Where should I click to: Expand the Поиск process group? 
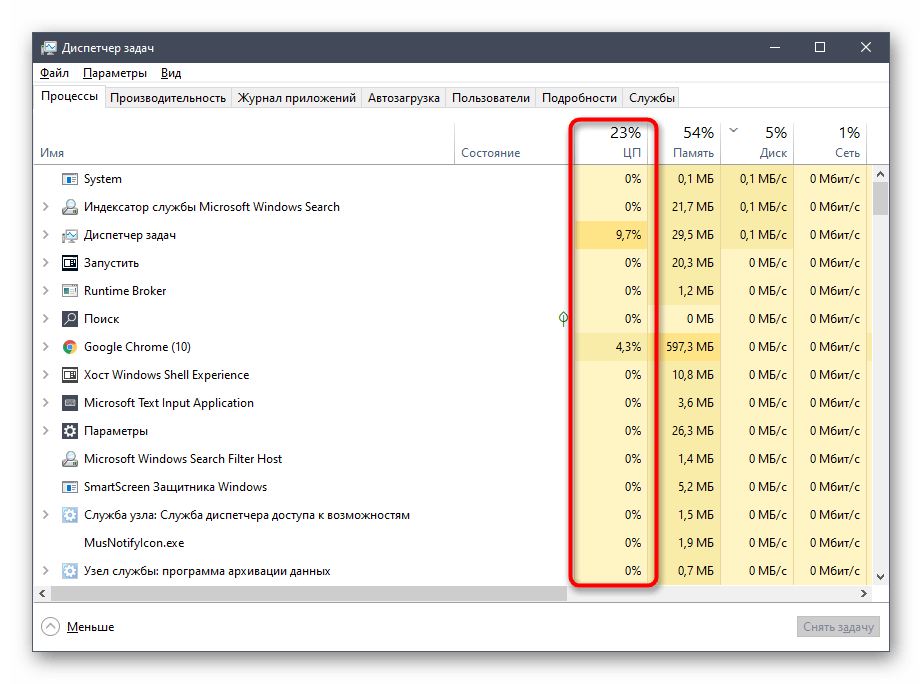45,319
